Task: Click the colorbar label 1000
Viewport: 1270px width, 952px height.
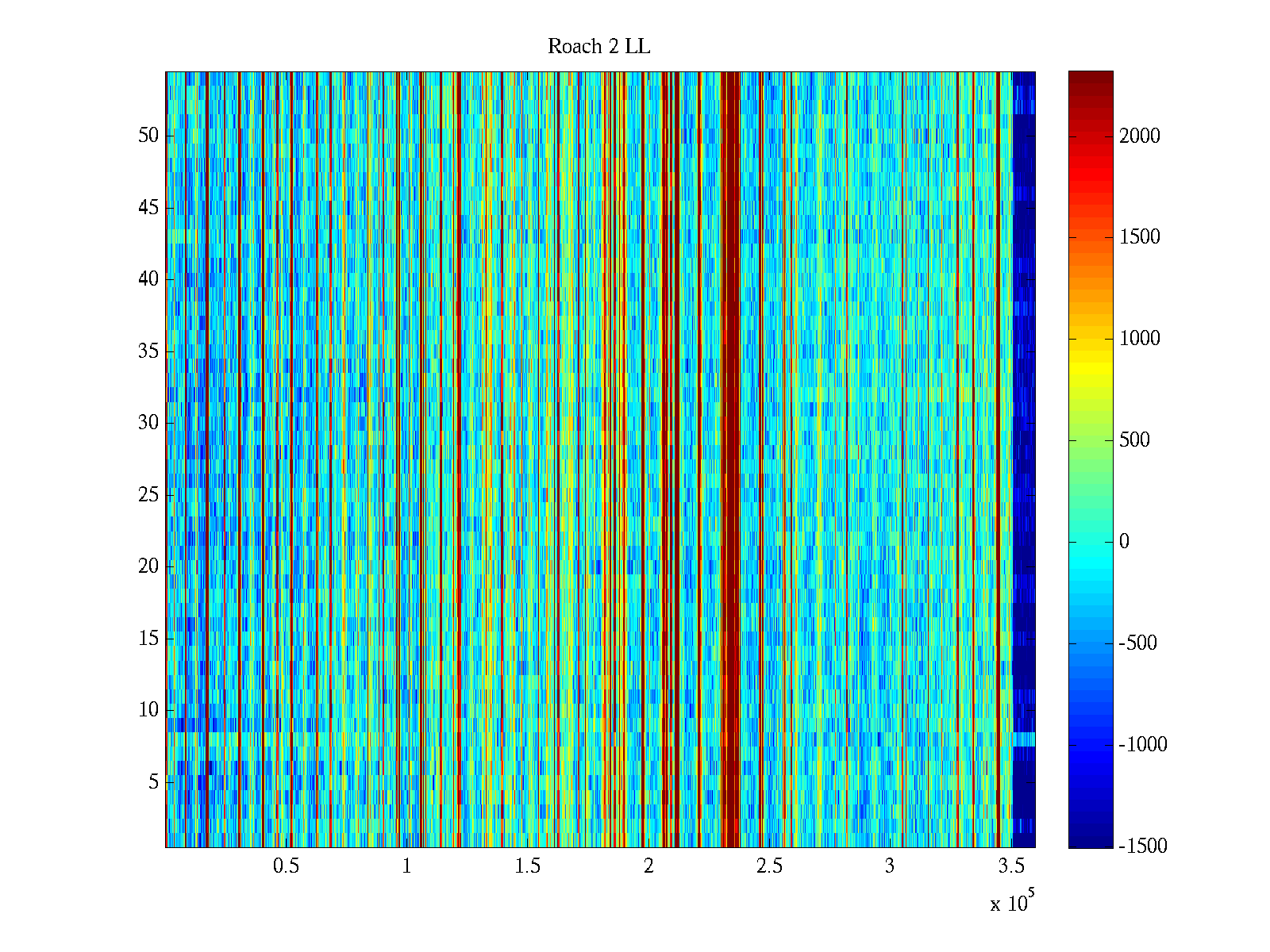Action: point(1140,339)
